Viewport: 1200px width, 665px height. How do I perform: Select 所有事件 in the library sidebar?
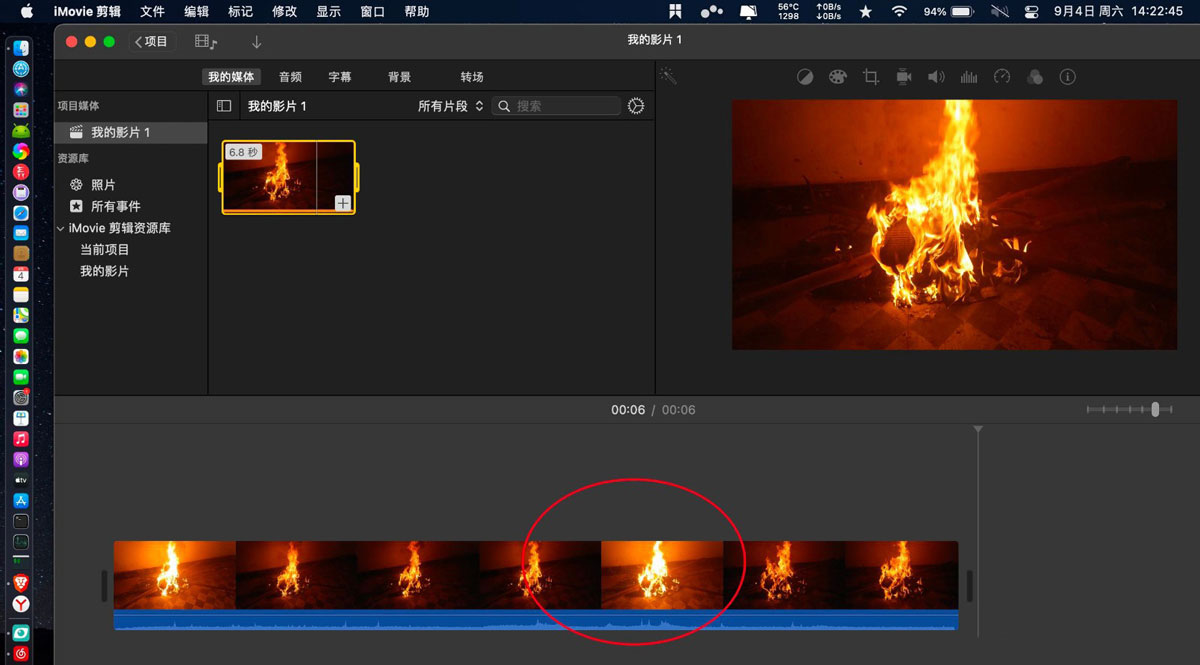pyautogui.click(x=115, y=206)
